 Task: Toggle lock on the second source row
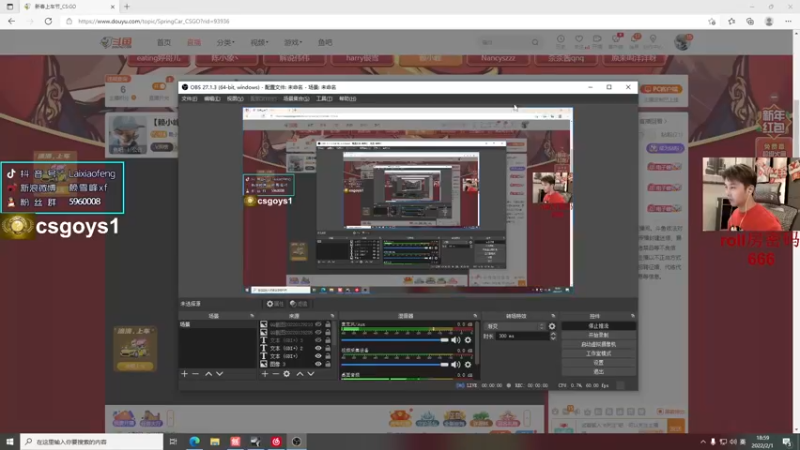pyautogui.click(x=328, y=332)
